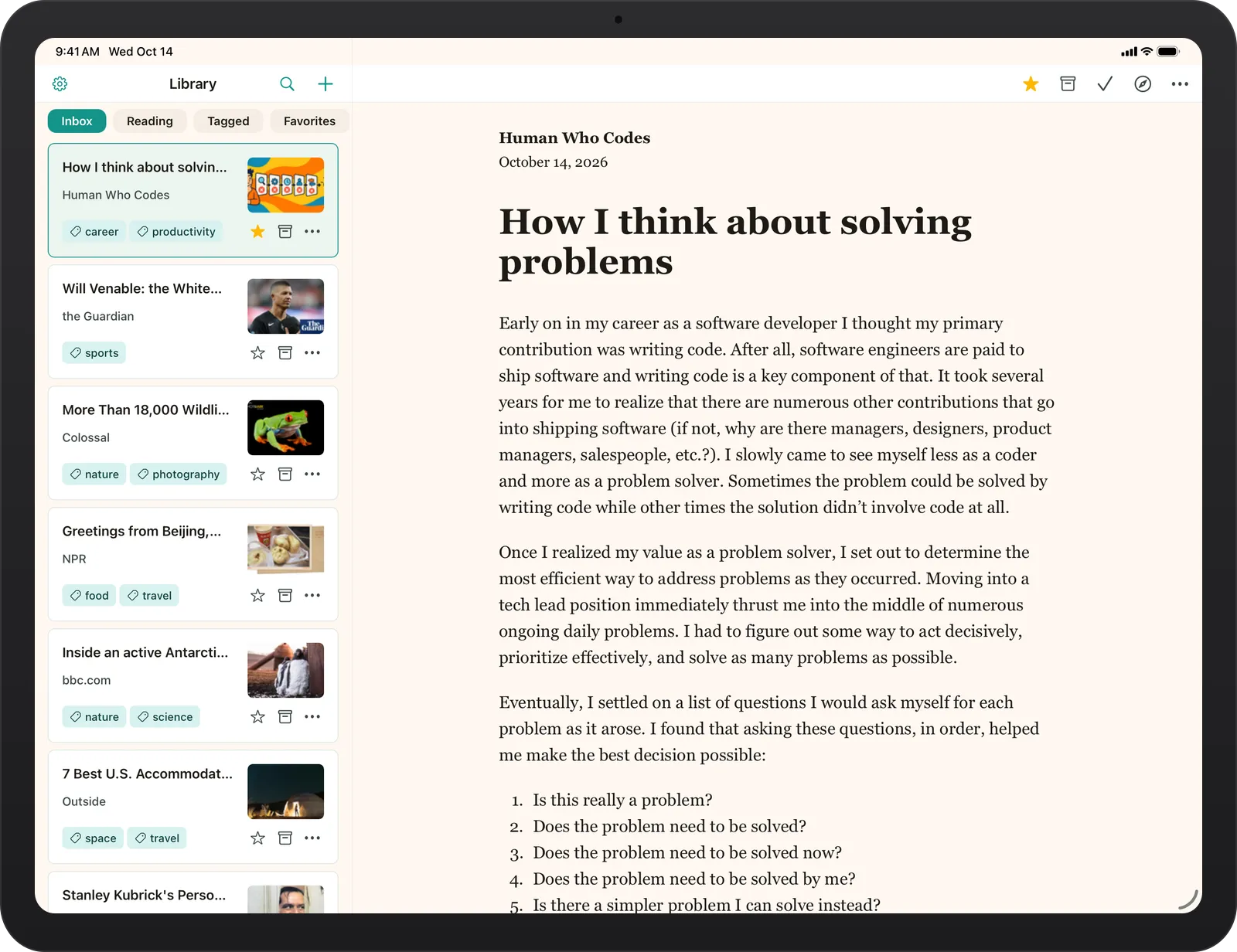Screen dimensions: 1237x952
Task: Archive the More Than 18,000 Wildlife card
Action: coord(285,474)
